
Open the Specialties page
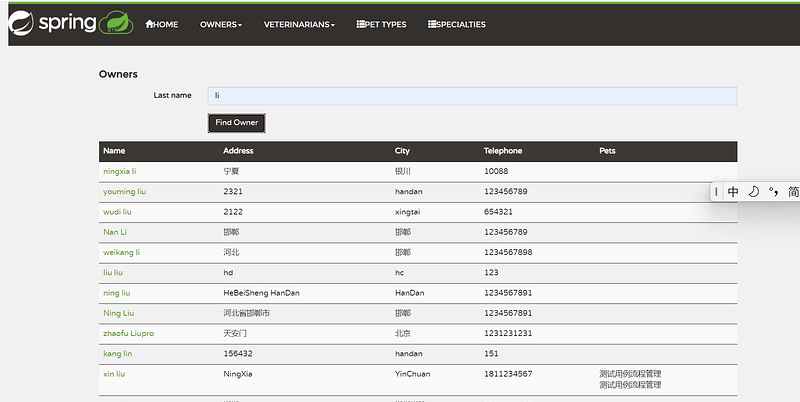(457, 24)
